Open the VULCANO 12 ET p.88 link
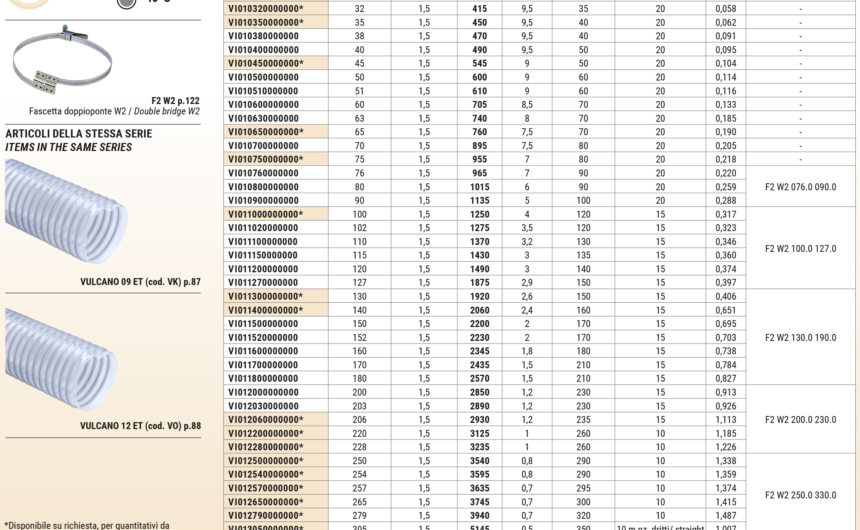This screenshot has width=860, height=530. coord(140,426)
